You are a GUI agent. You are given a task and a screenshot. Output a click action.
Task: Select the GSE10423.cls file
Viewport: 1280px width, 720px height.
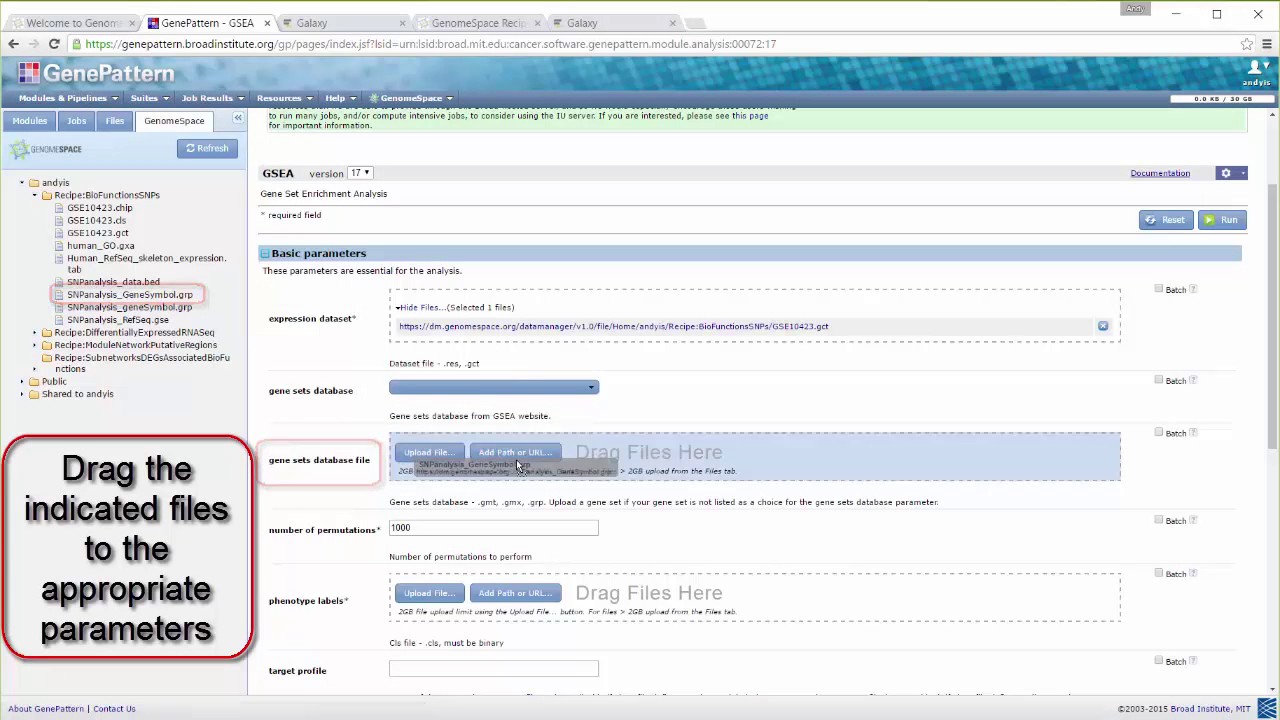pos(96,220)
